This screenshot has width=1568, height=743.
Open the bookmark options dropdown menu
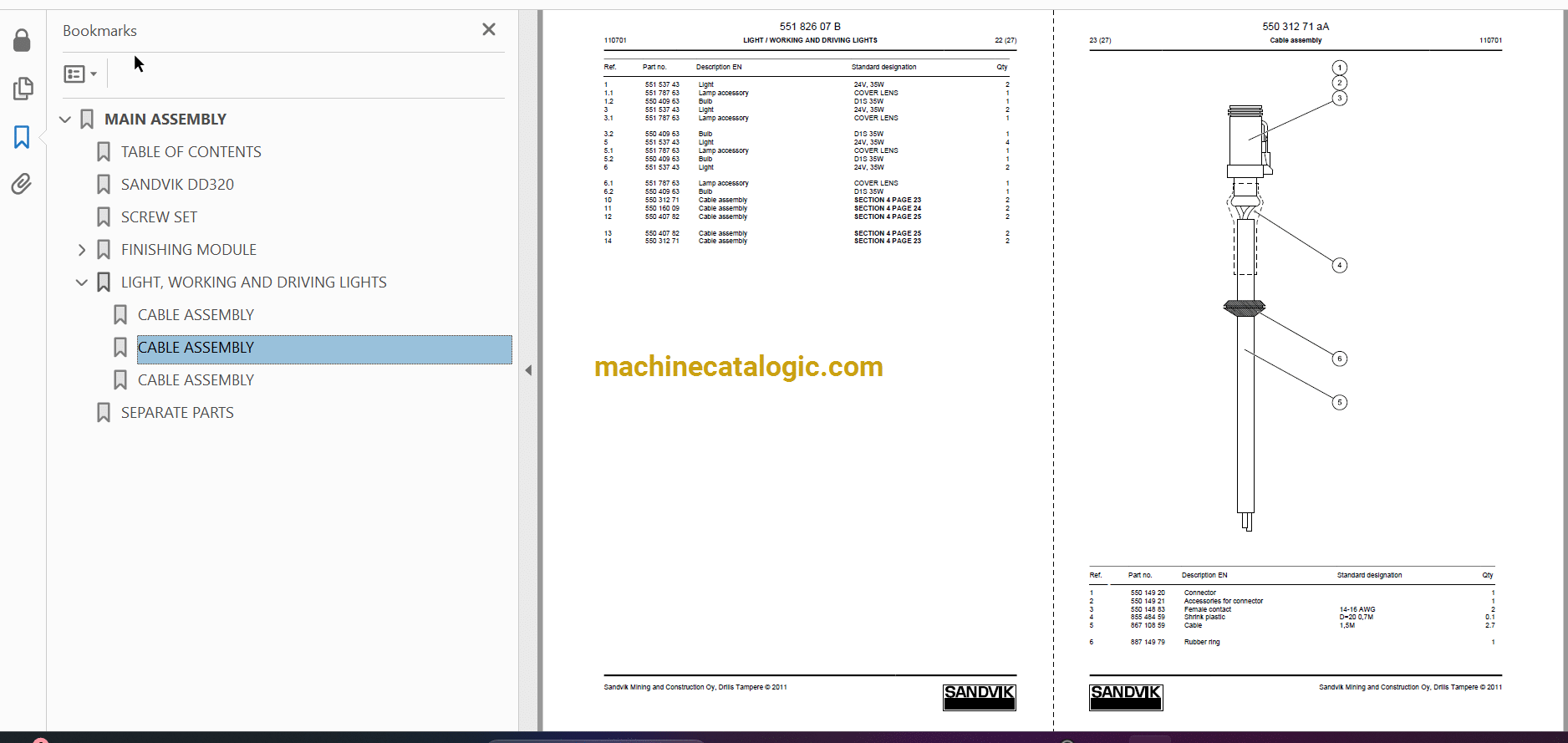(x=80, y=74)
